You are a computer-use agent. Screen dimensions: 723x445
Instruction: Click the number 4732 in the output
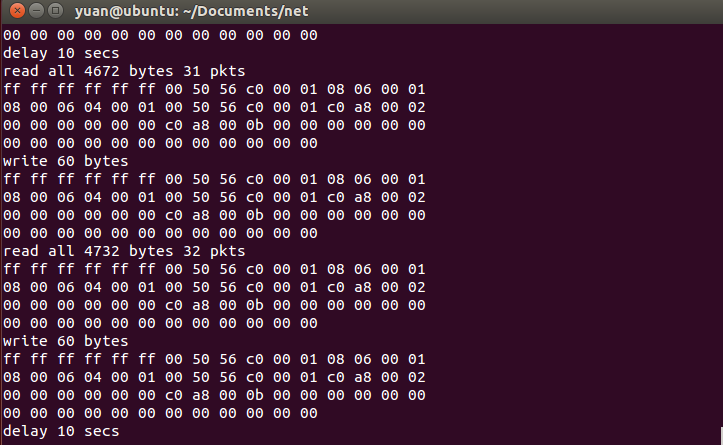(x=100, y=251)
